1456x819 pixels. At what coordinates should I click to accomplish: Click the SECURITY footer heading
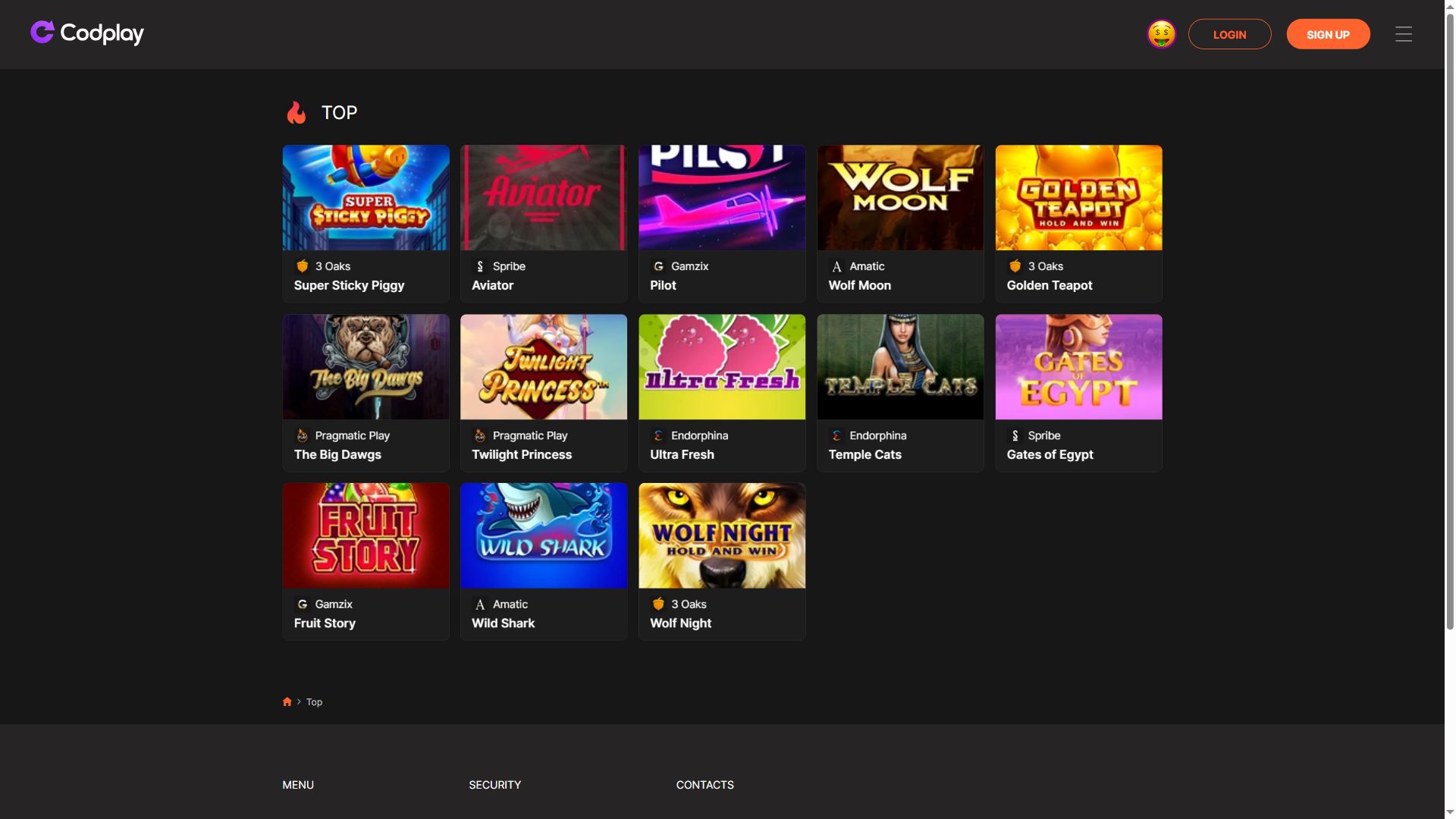tap(494, 785)
